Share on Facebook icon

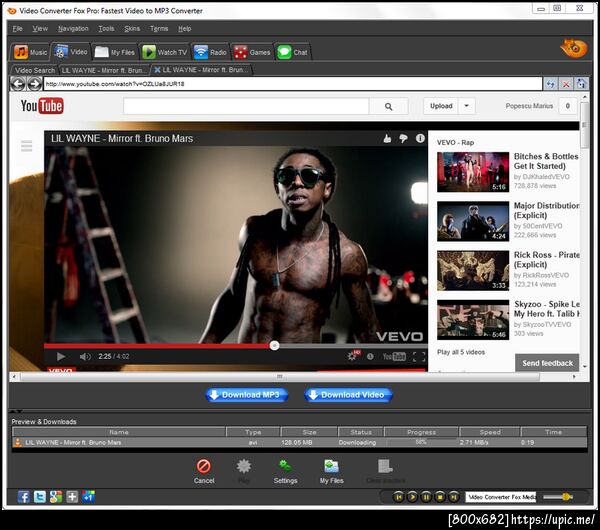pos(23,497)
